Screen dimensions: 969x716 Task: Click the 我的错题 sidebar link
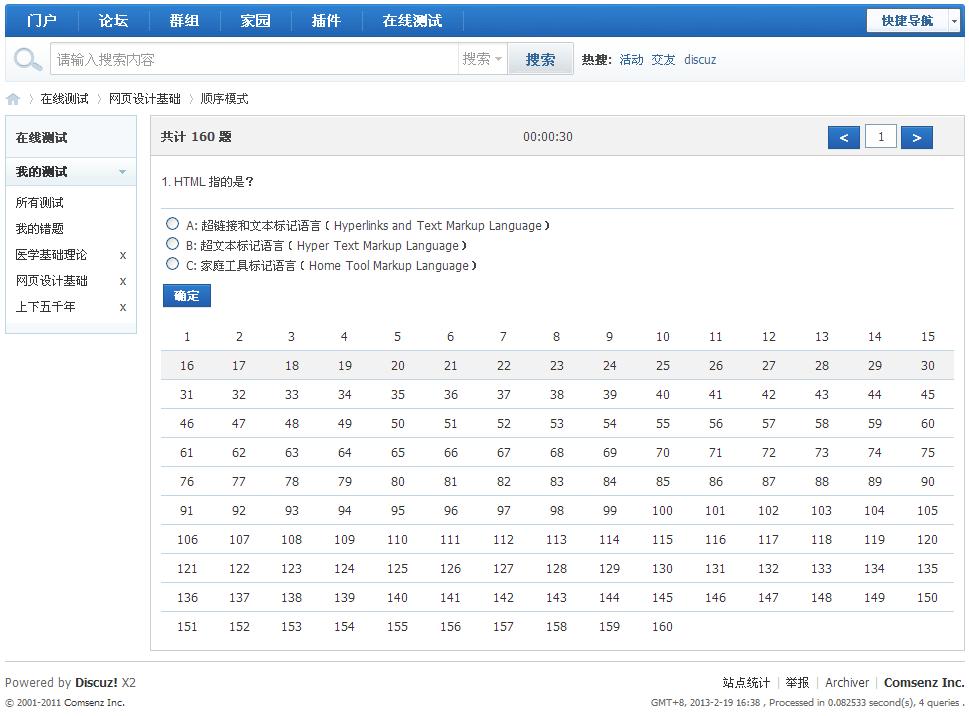[40, 229]
